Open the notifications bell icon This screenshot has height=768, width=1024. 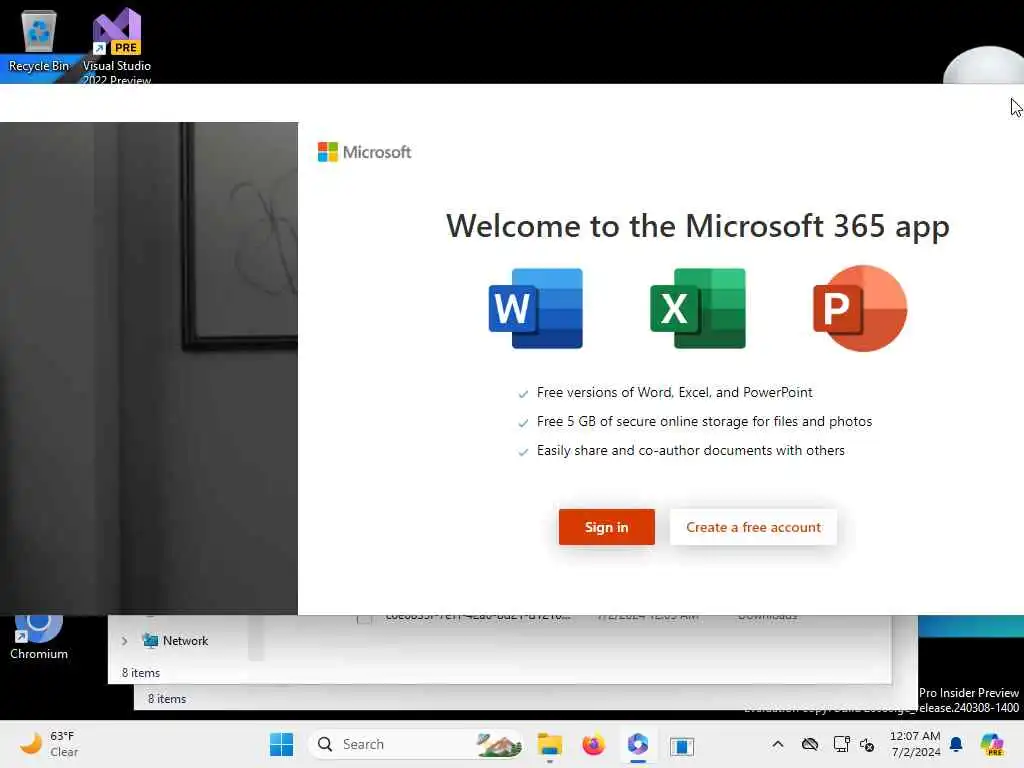tap(956, 744)
